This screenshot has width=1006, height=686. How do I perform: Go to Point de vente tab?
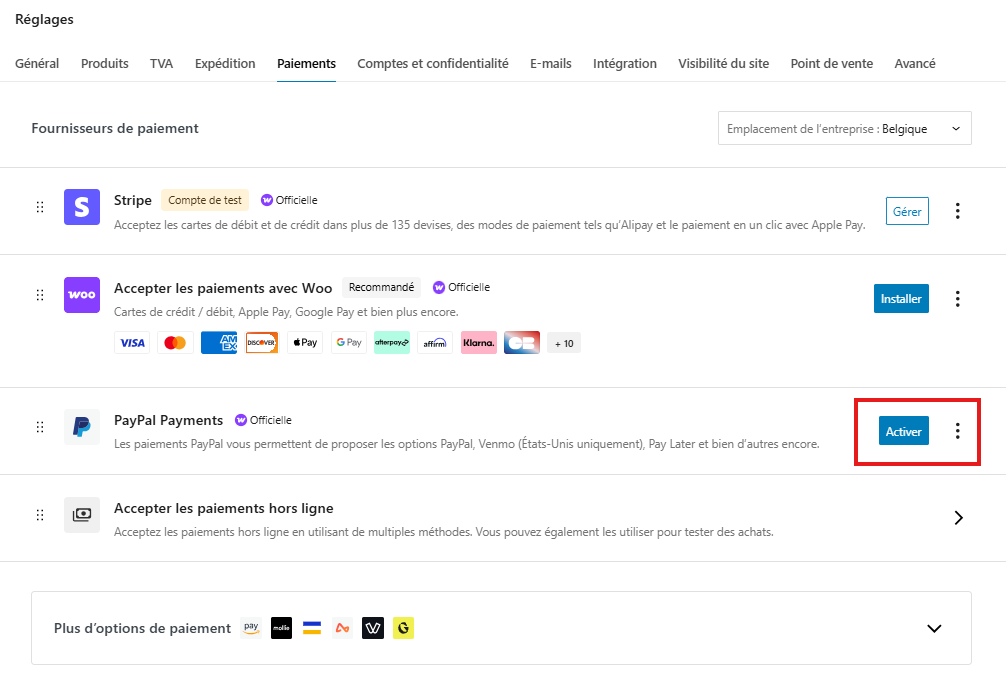click(x=831, y=64)
